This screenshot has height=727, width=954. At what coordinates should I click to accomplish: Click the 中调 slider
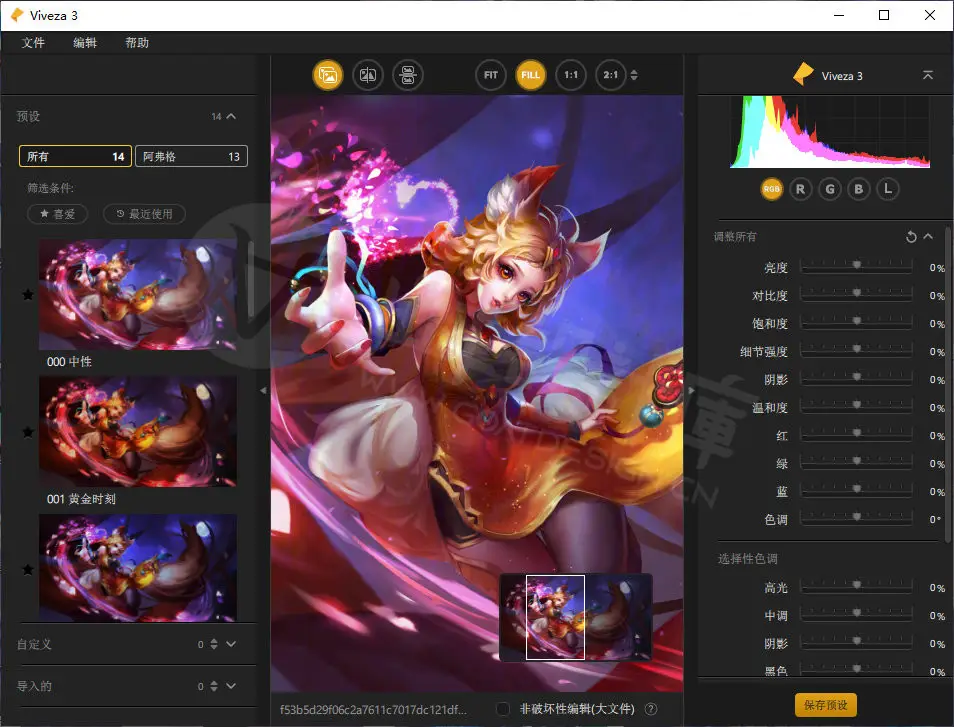tap(856, 614)
